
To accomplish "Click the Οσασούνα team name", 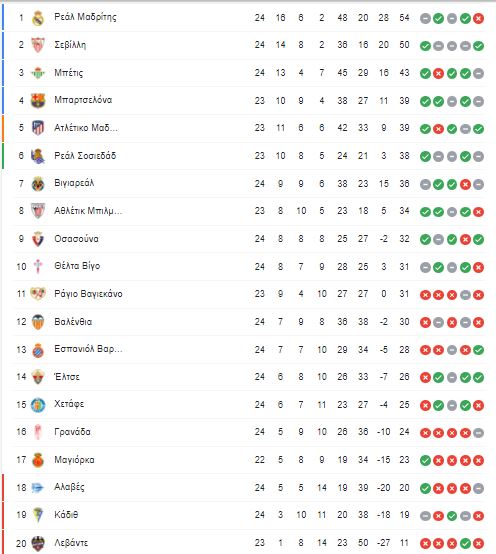I will [76, 238].
